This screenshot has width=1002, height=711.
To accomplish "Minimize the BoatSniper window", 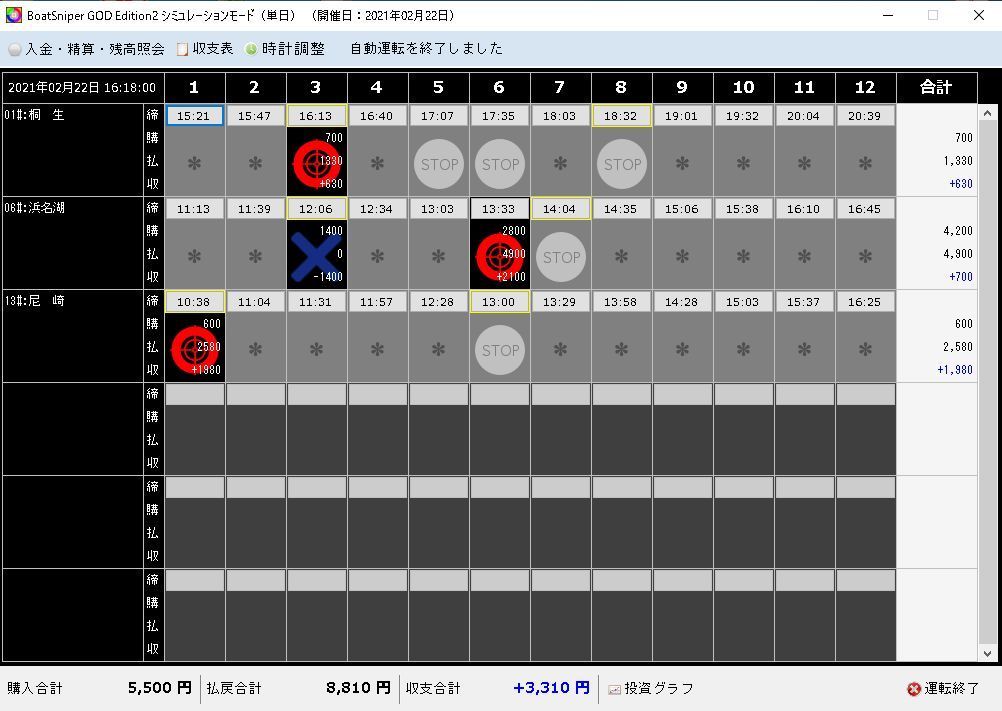I will pyautogui.click(x=888, y=15).
